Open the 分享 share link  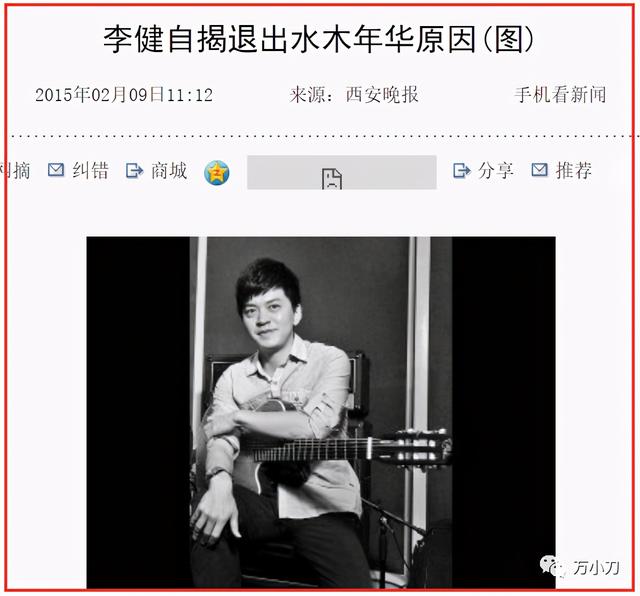click(496, 170)
